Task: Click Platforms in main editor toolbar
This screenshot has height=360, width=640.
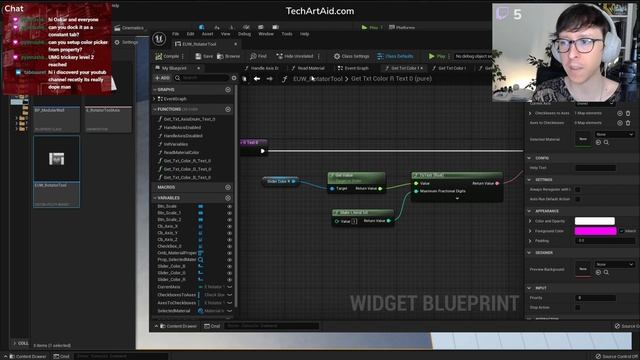Action: coord(402,27)
